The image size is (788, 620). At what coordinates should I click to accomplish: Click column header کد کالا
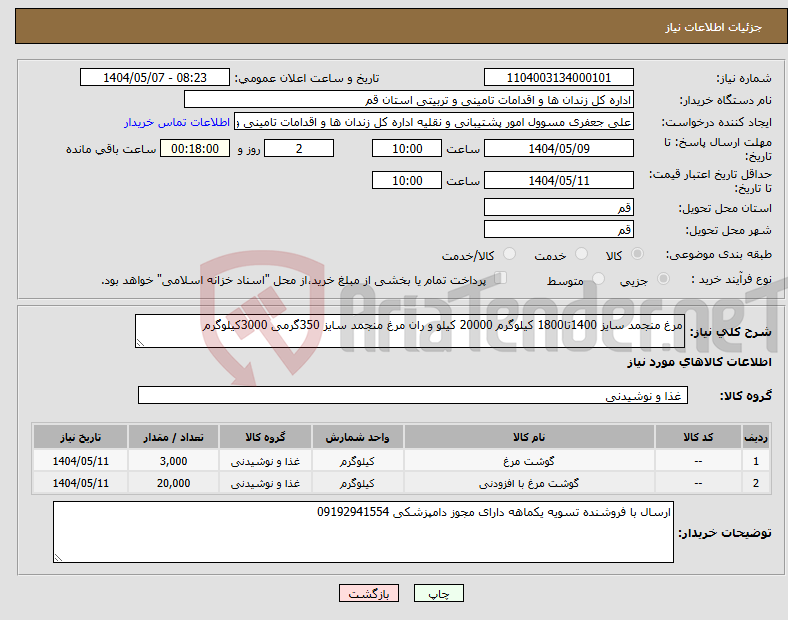(x=698, y=437)
